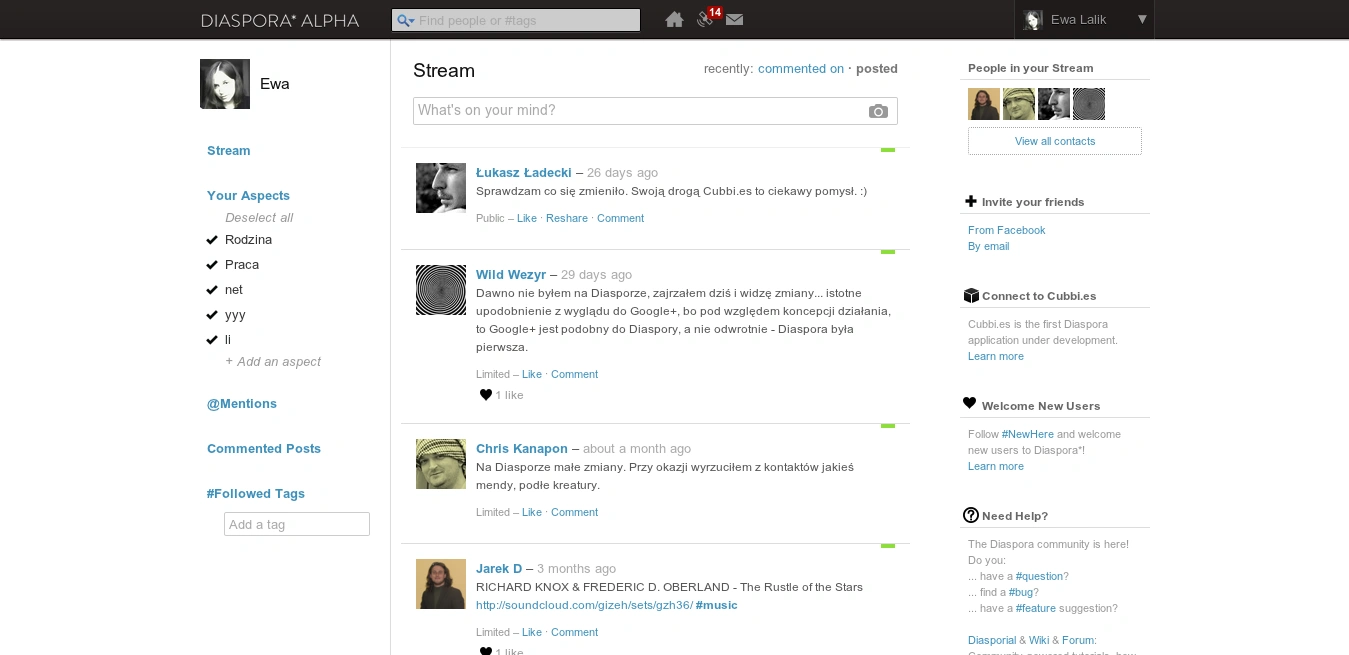
Task: Click the View all contacts button
Action: click(1054, 141)
